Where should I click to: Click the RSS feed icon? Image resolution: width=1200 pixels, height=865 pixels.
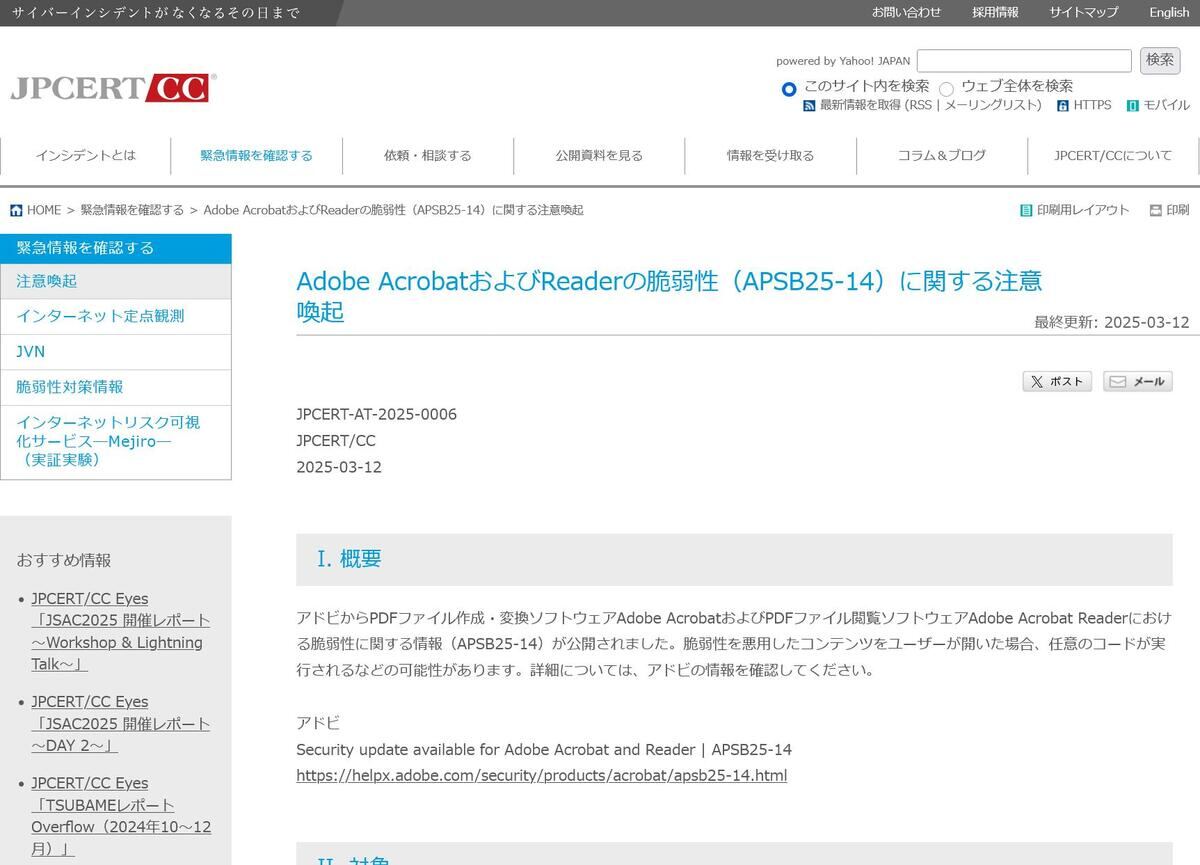[x=809, y=105]
